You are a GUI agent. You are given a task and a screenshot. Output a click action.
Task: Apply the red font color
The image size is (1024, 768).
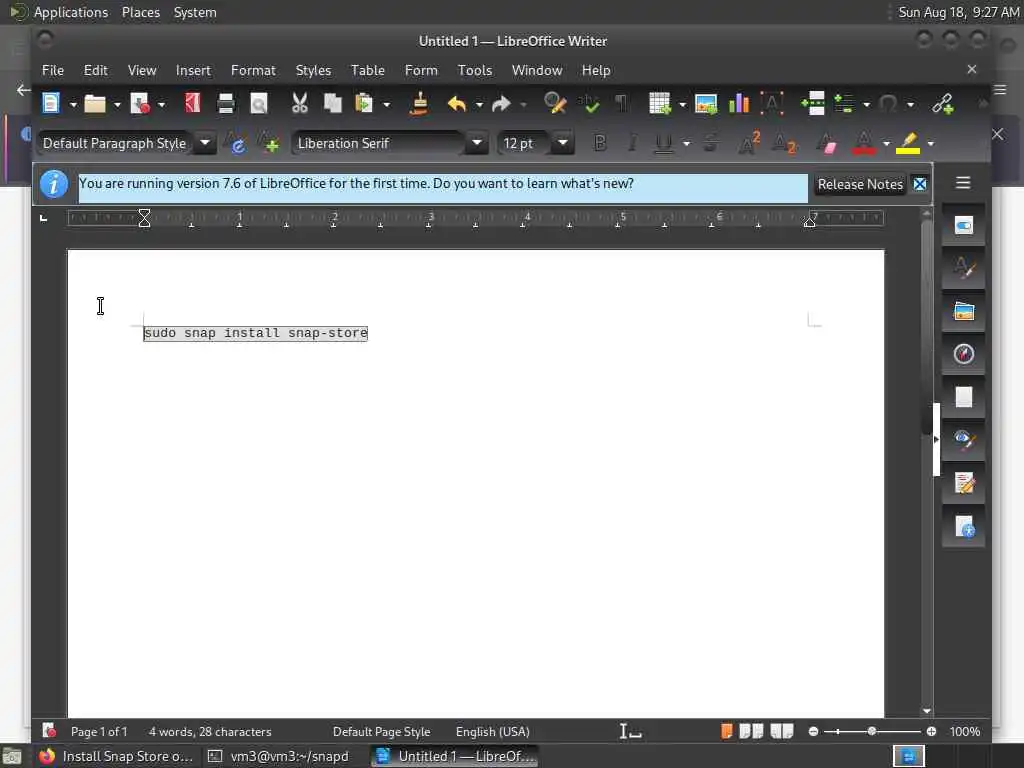coord(863,143)
